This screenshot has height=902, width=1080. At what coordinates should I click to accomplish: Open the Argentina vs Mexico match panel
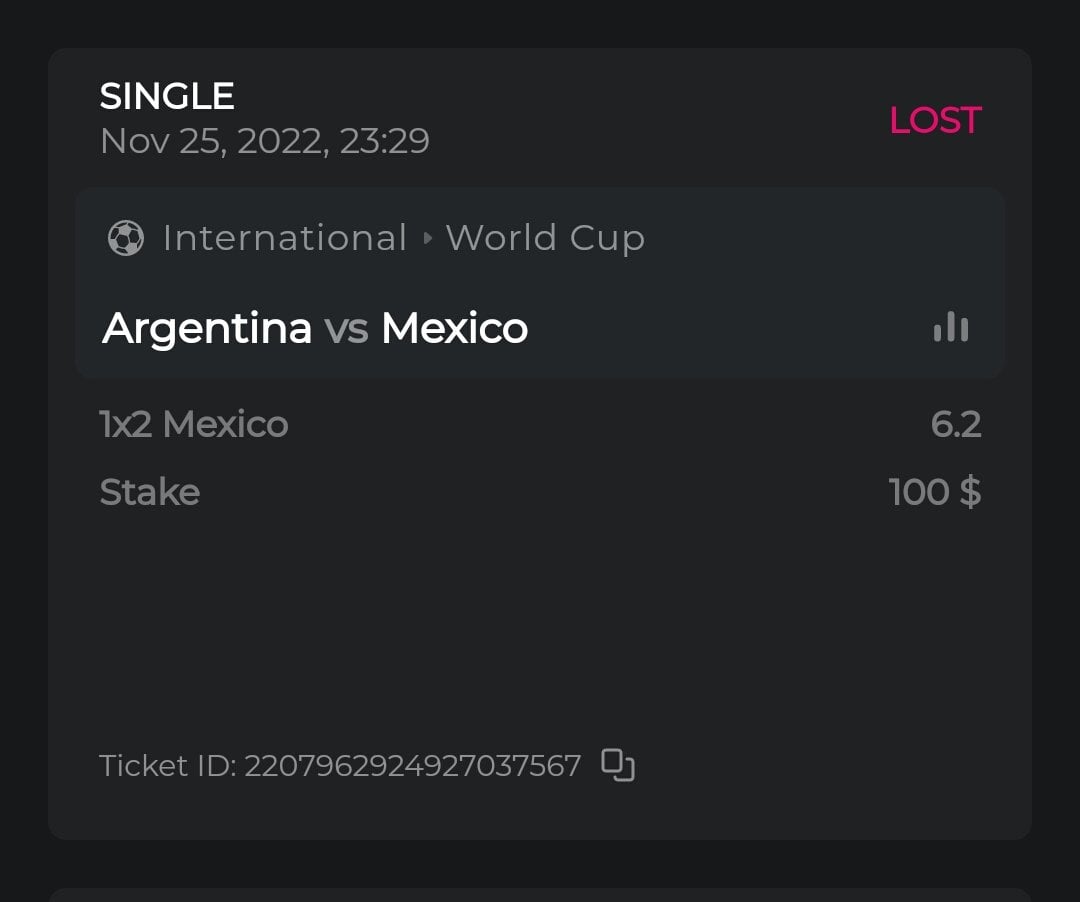pos(700,300)
